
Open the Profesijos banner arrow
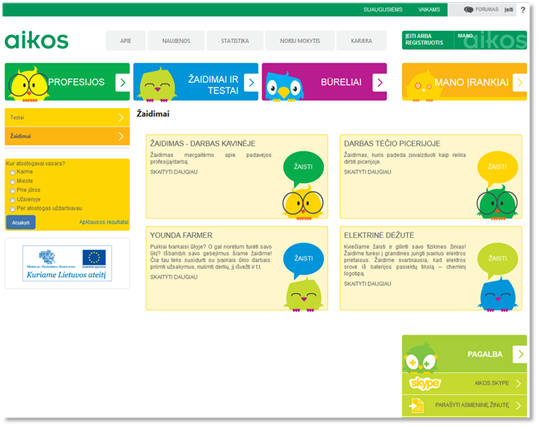point(122,83)
